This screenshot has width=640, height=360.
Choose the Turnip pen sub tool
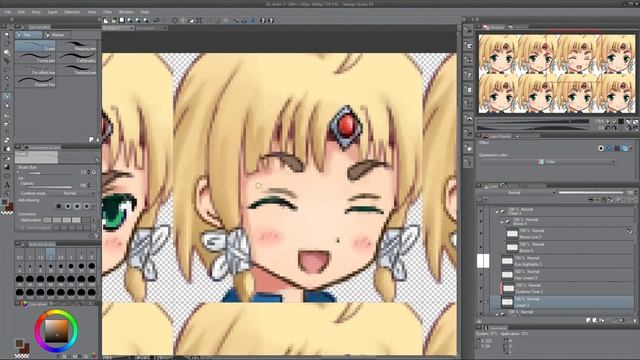click(x=36, y=58)
